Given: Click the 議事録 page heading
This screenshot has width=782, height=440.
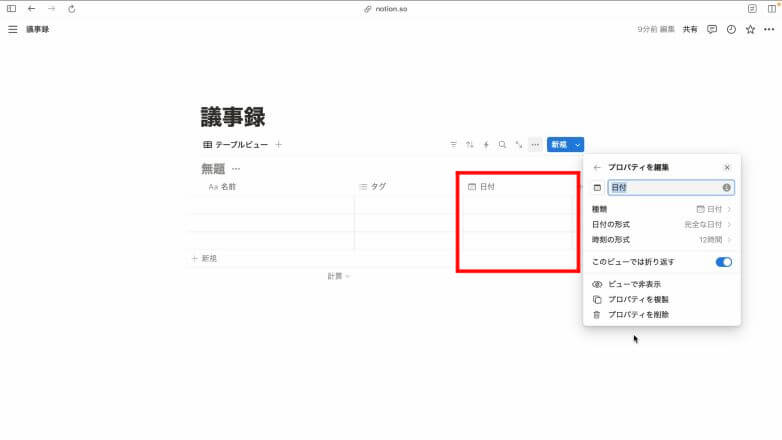Looking at the screenshot, I should click(232, 117).
